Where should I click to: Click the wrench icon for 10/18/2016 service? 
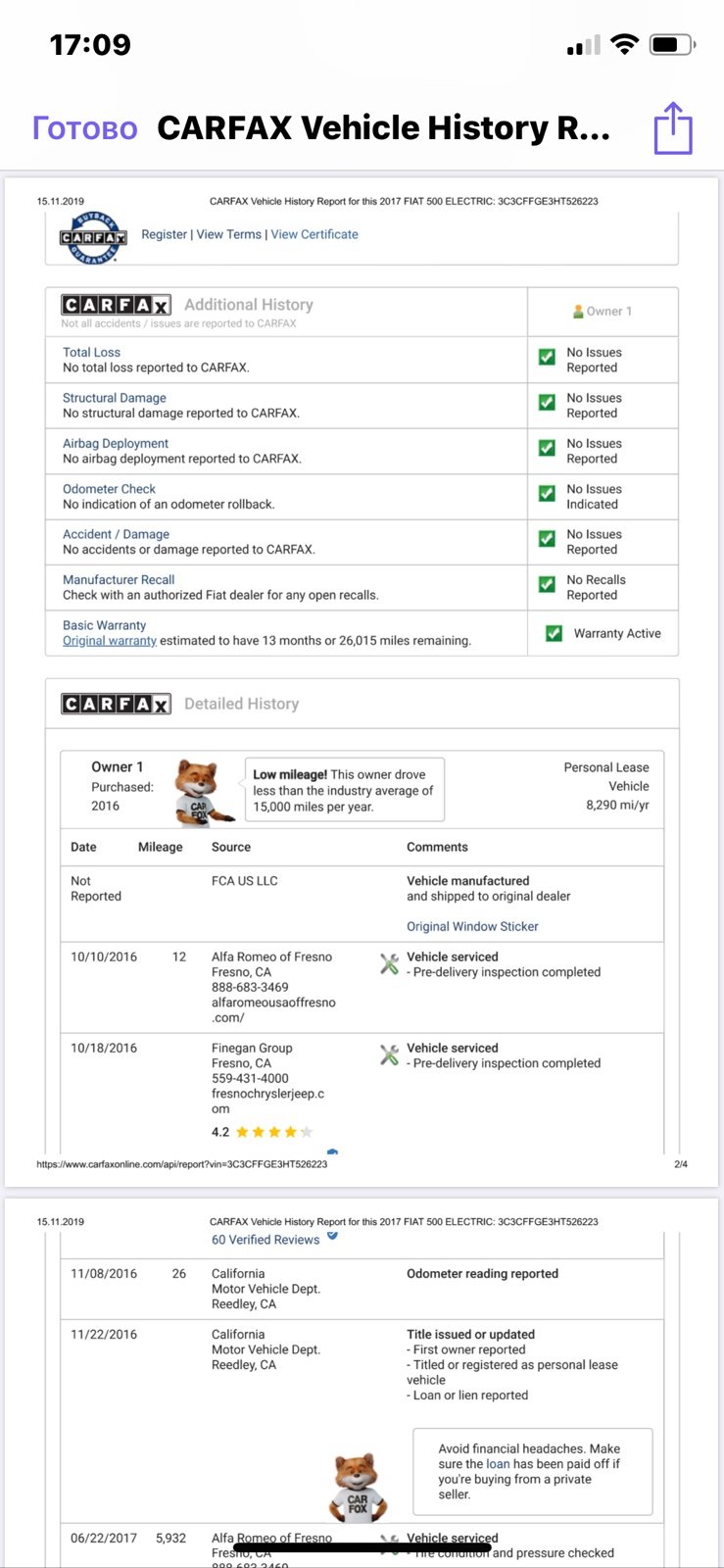pyautogui.click(x=389, y=1055)
